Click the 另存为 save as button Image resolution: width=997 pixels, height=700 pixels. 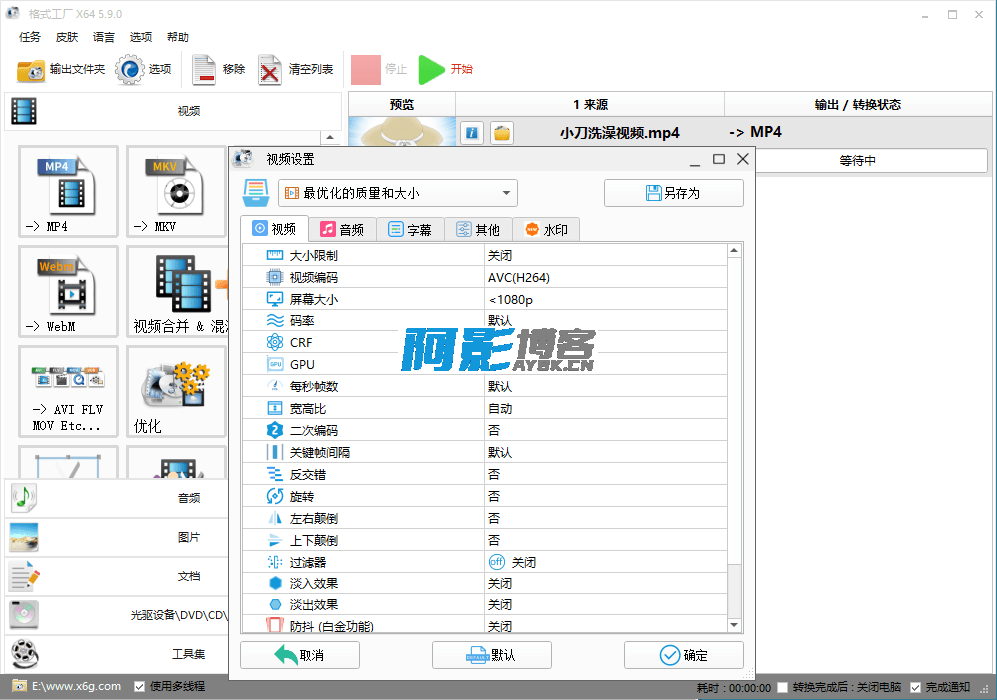673,193
